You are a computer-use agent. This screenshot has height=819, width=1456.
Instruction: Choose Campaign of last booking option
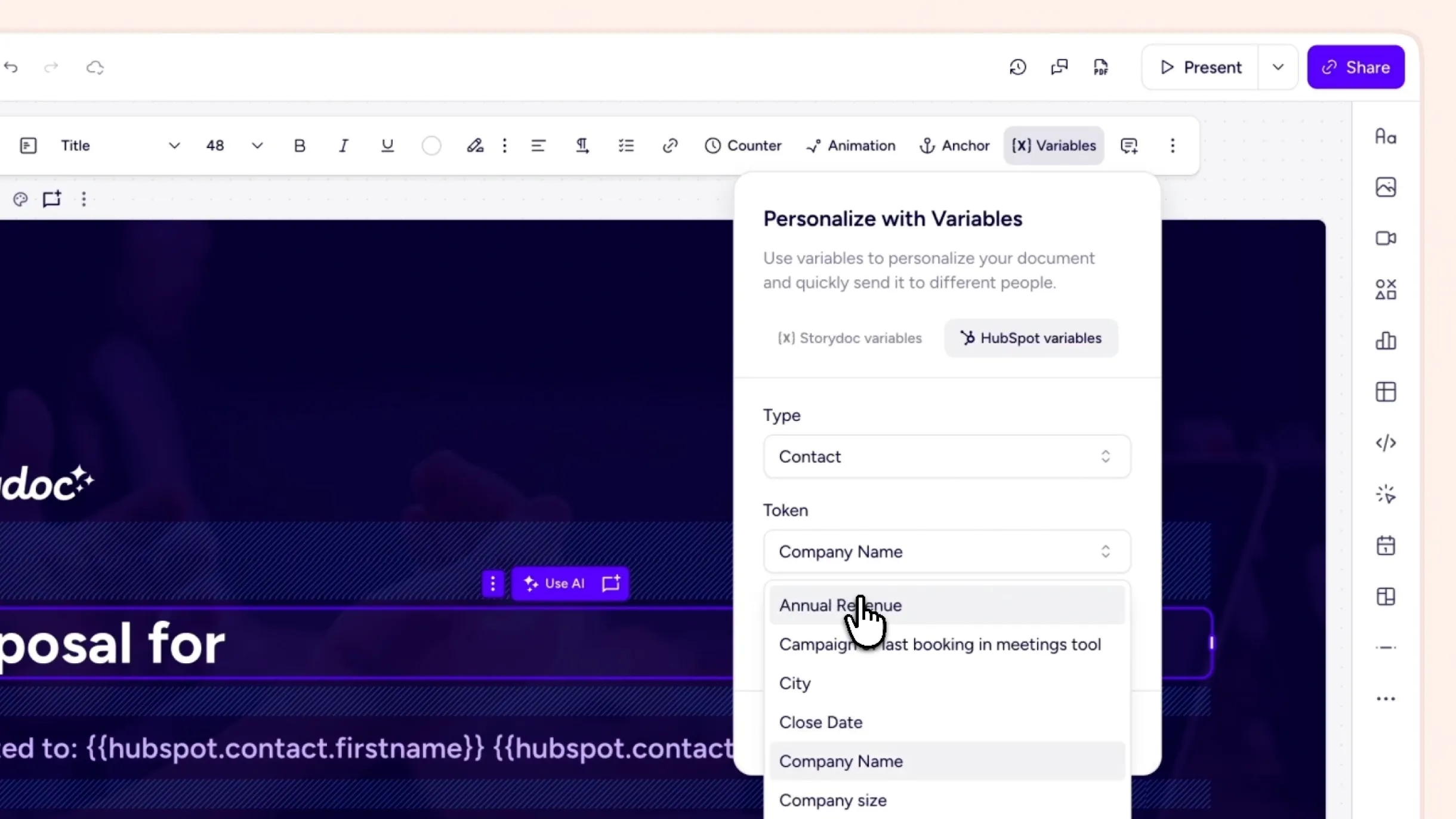pos(947,645)
